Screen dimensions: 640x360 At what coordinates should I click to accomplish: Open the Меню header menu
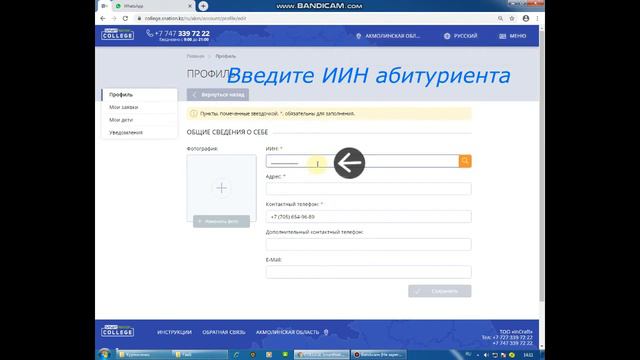[x=513, y=36]
